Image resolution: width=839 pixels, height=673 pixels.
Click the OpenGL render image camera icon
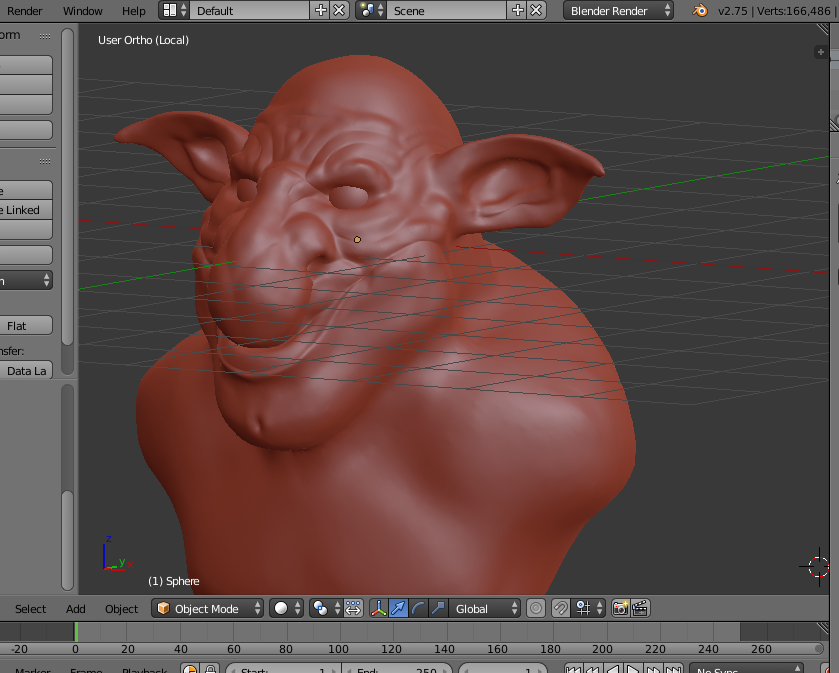pos(620,608)
